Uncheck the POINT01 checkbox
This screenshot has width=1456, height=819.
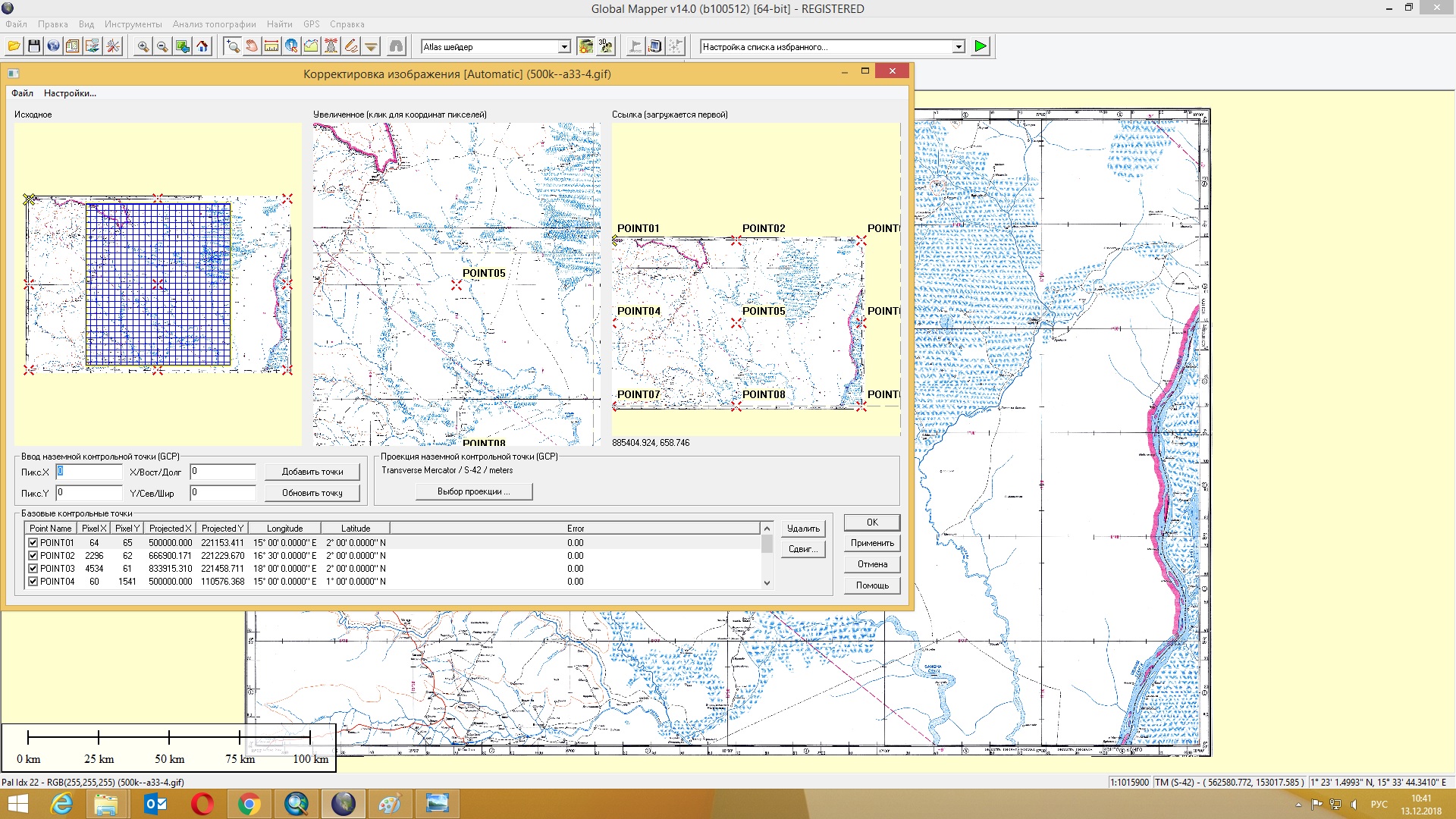(x=33, y=543)
